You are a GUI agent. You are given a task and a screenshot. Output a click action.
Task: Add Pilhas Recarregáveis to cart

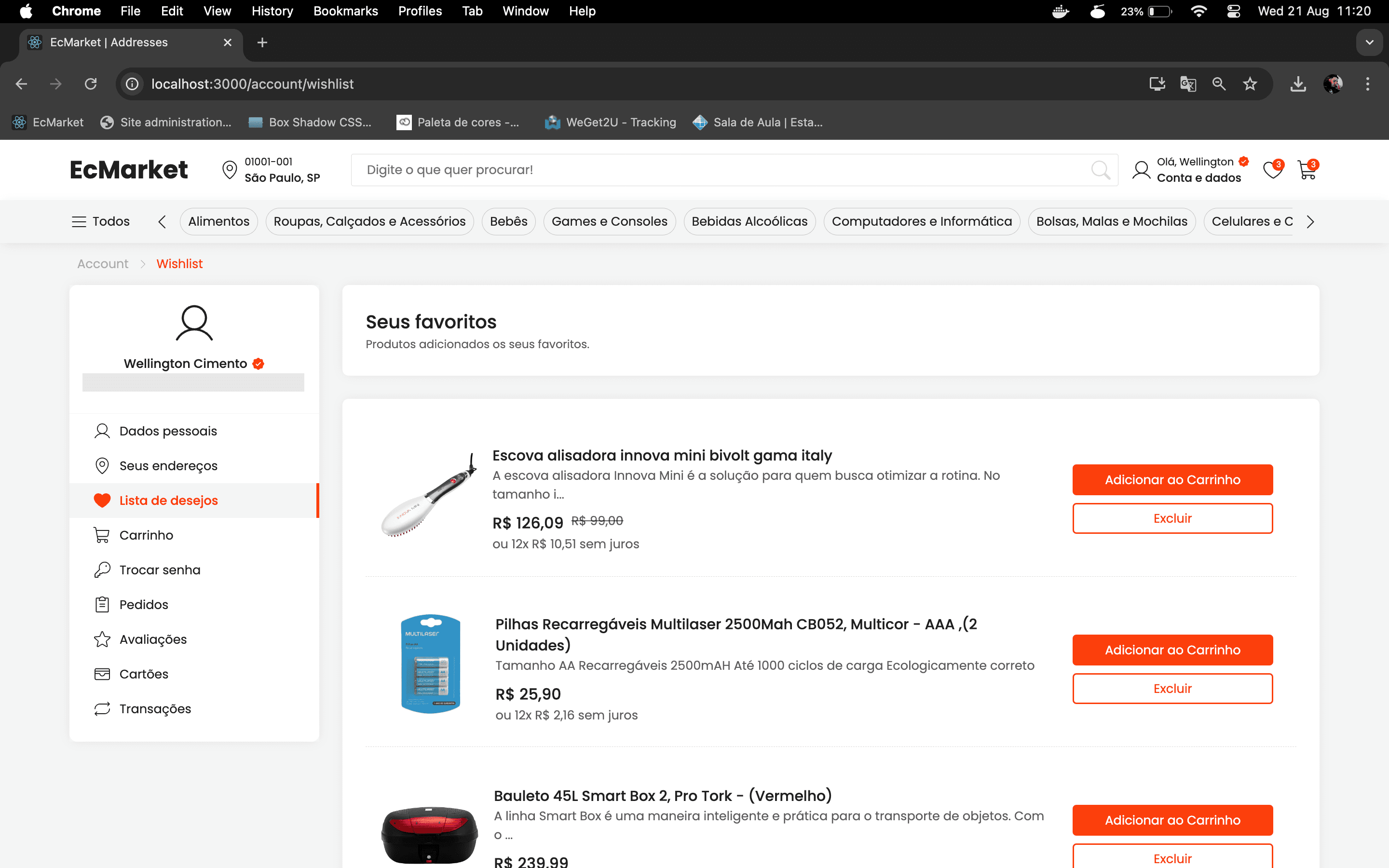[x=1172, y=650]
